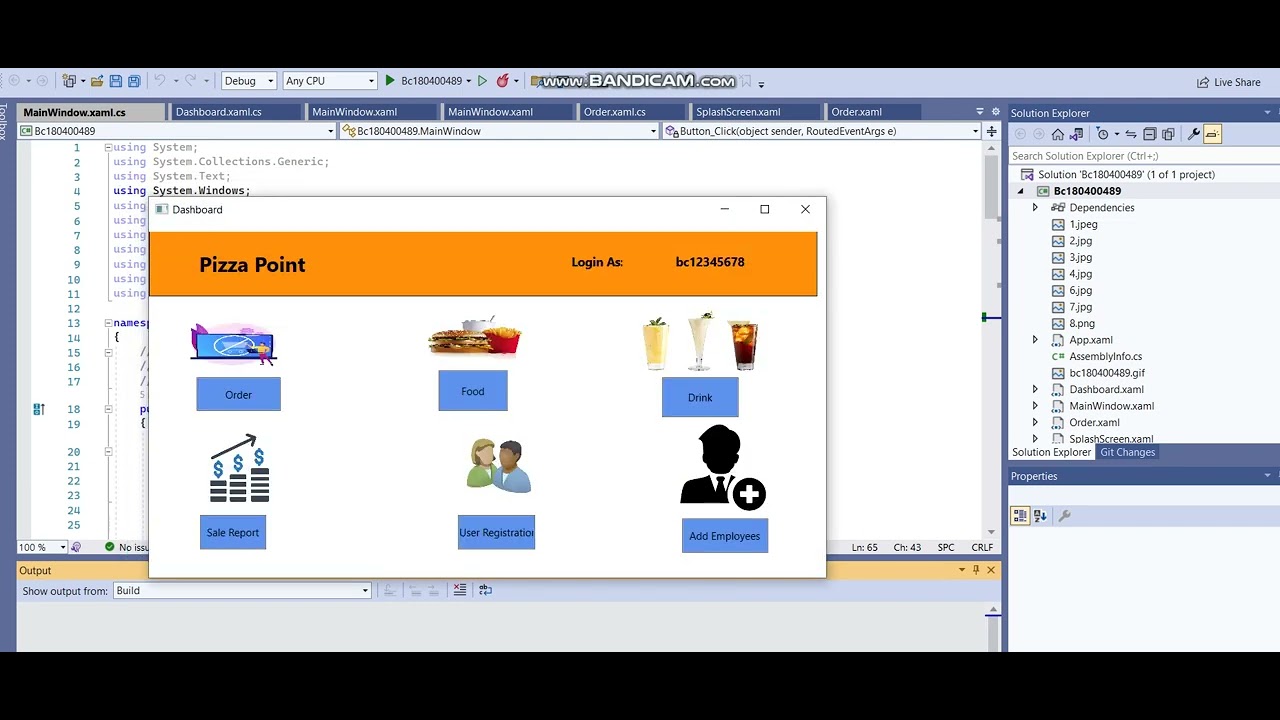Screen dimensions: 1280x720
Task: Open the Food button in the Dashboard
Action: tap(473, 391)
